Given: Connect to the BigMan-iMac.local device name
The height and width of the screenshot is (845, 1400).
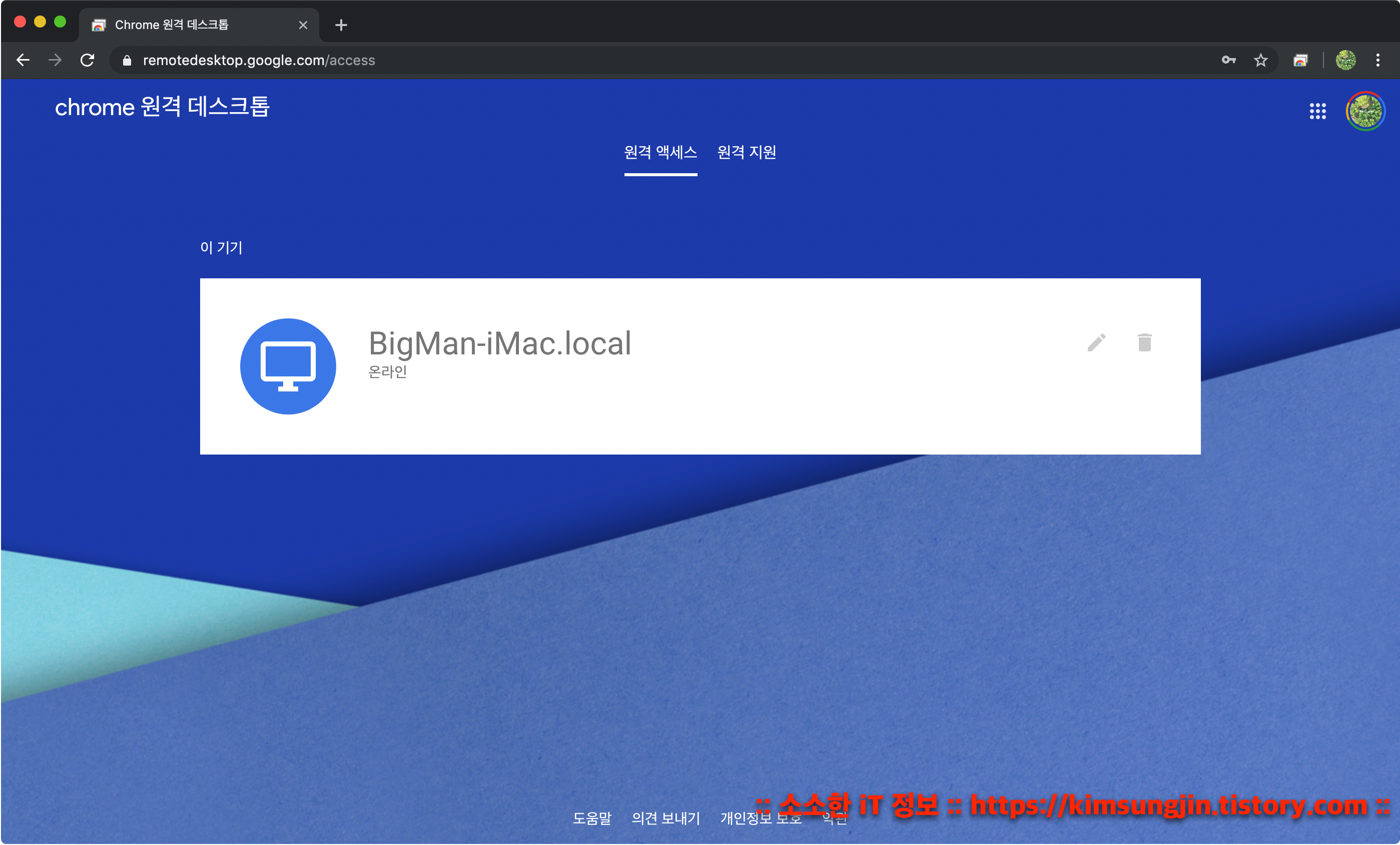Looking at the screenshot, I should pyautogui.click(x=499, y=344).
